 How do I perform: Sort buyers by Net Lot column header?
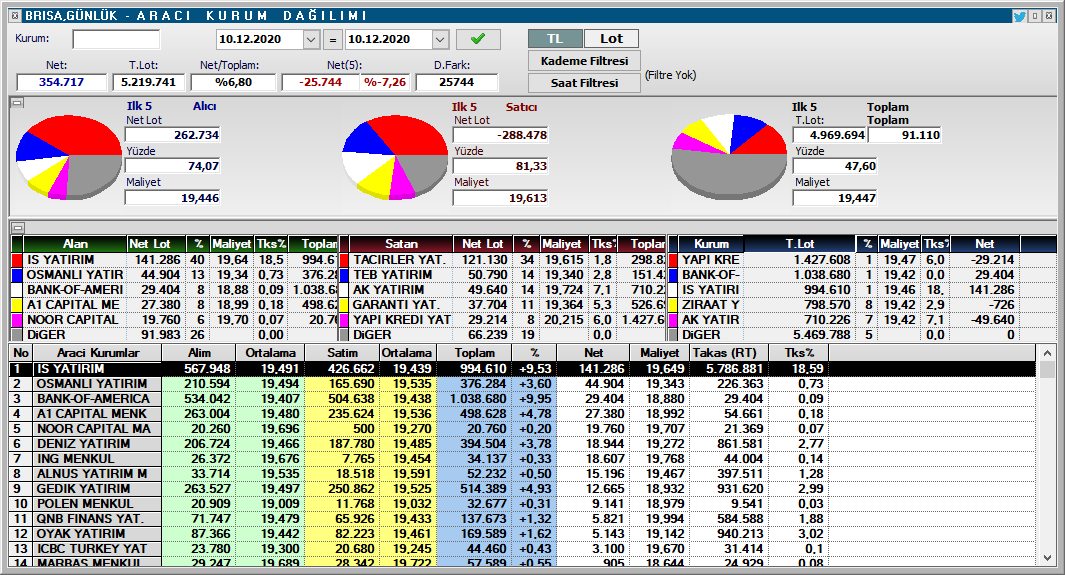click(158, 244)
